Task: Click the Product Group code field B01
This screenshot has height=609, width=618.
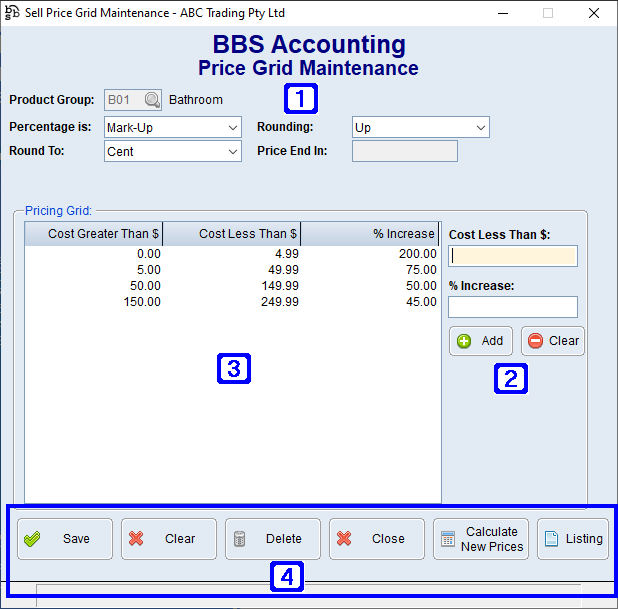Action: coord(133,100)
